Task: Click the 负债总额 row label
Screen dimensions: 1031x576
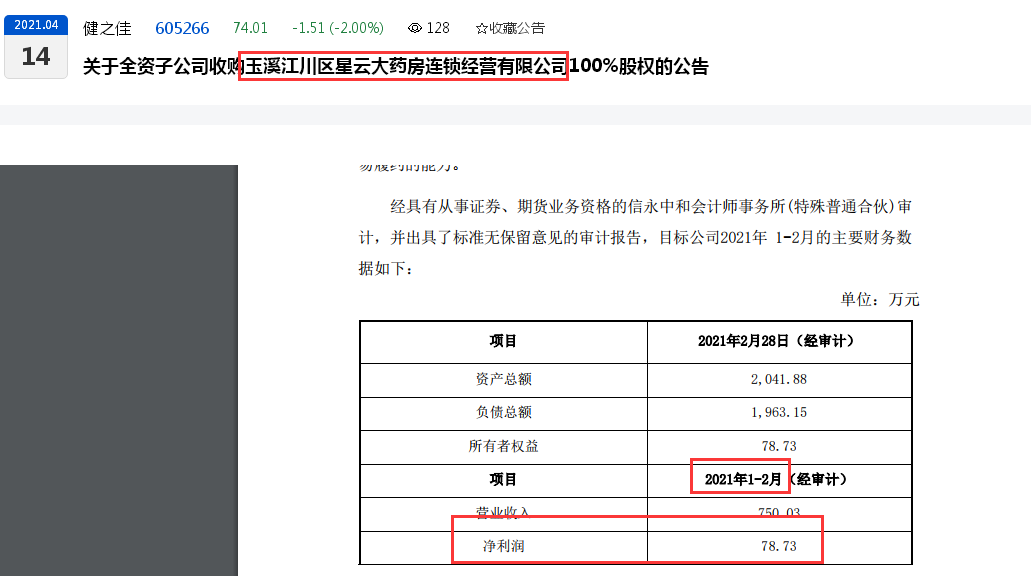Action: point(503,412)
